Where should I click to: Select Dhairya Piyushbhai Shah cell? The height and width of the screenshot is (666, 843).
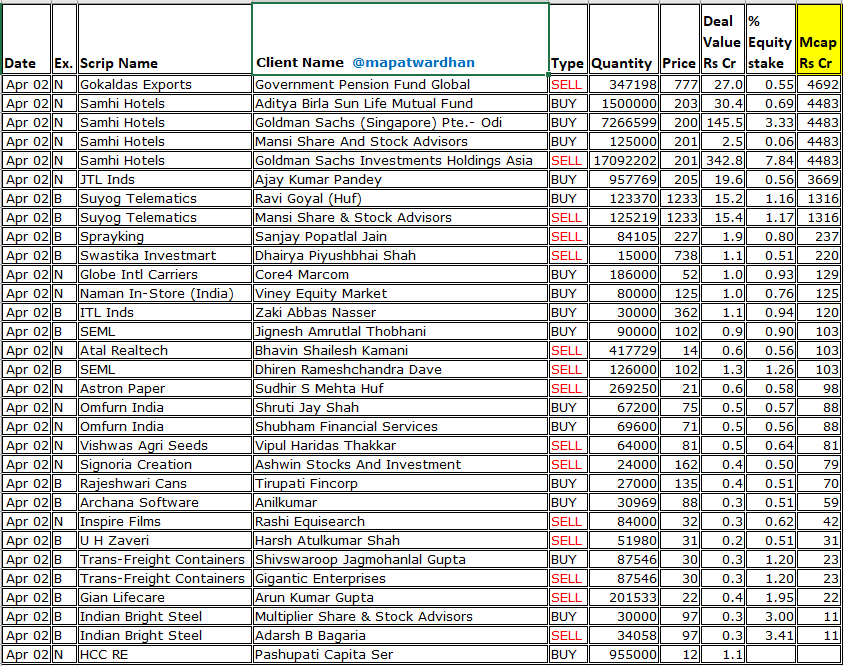(400, 255)
